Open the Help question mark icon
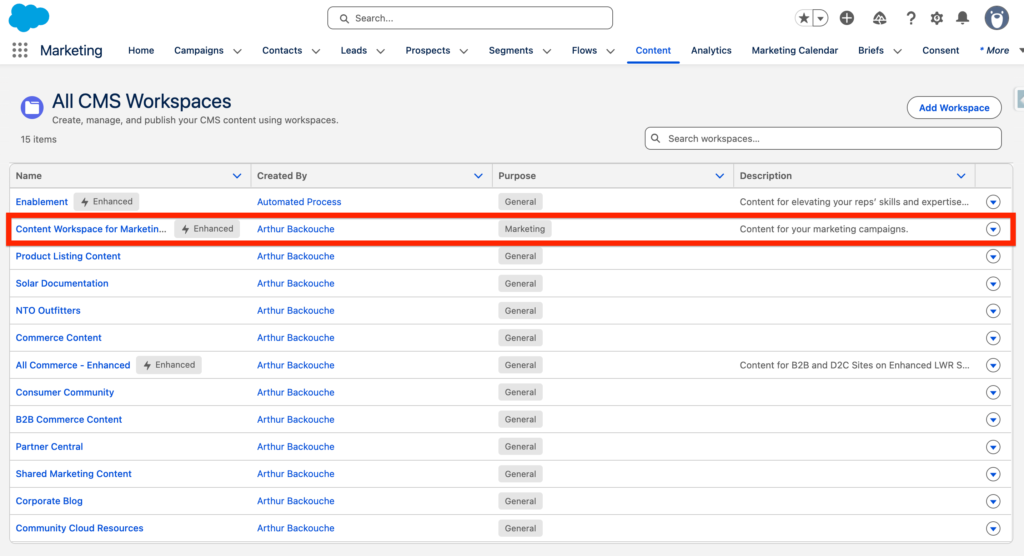The width and height of the screenshot is (1024, 556). click(x=911, y=18)
